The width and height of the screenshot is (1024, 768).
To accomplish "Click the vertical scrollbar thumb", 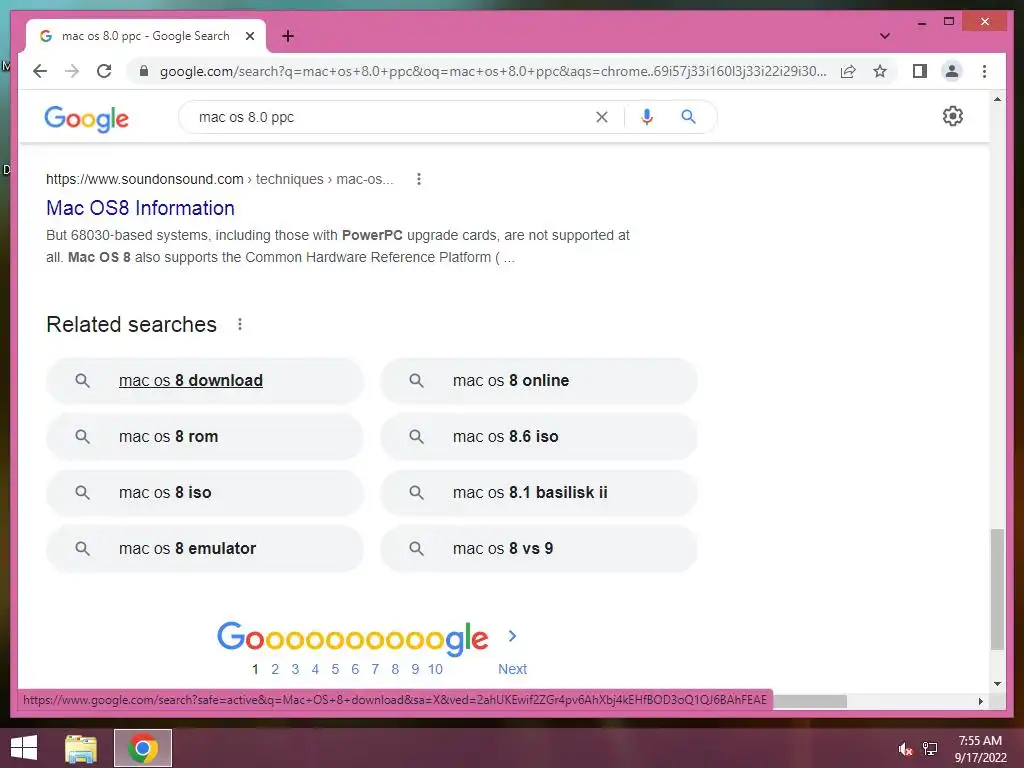I will click(997, 589).
